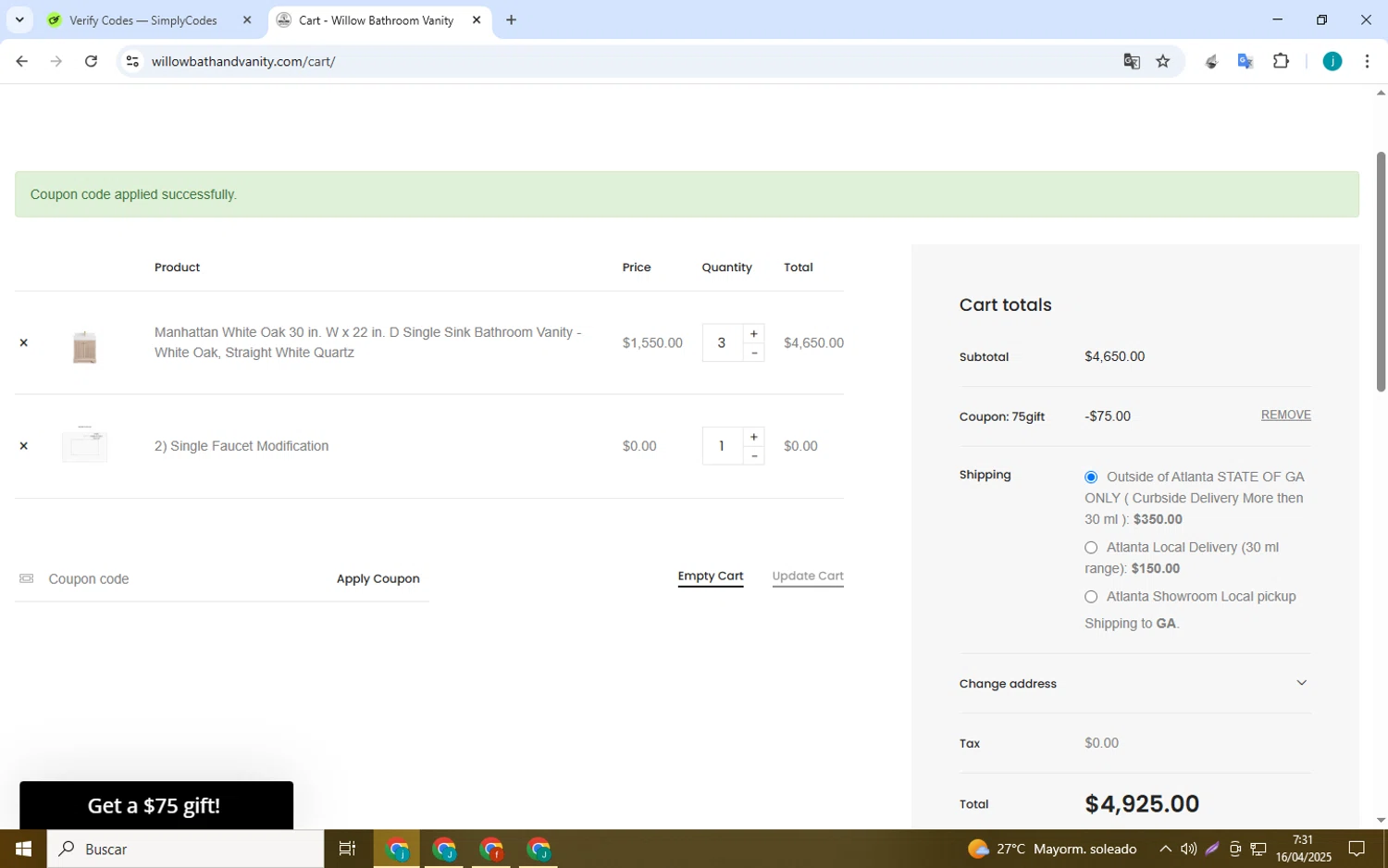
Task: Click the SimplyCodes extension icon
Action: pyautogui.click(x=1211, y=61)
